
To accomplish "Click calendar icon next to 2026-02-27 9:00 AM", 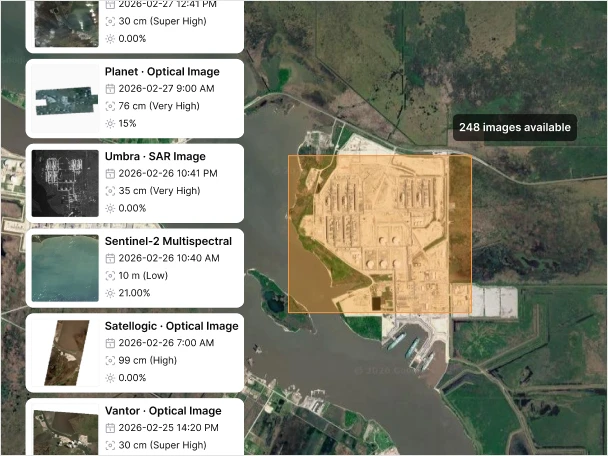I will 110,89.
